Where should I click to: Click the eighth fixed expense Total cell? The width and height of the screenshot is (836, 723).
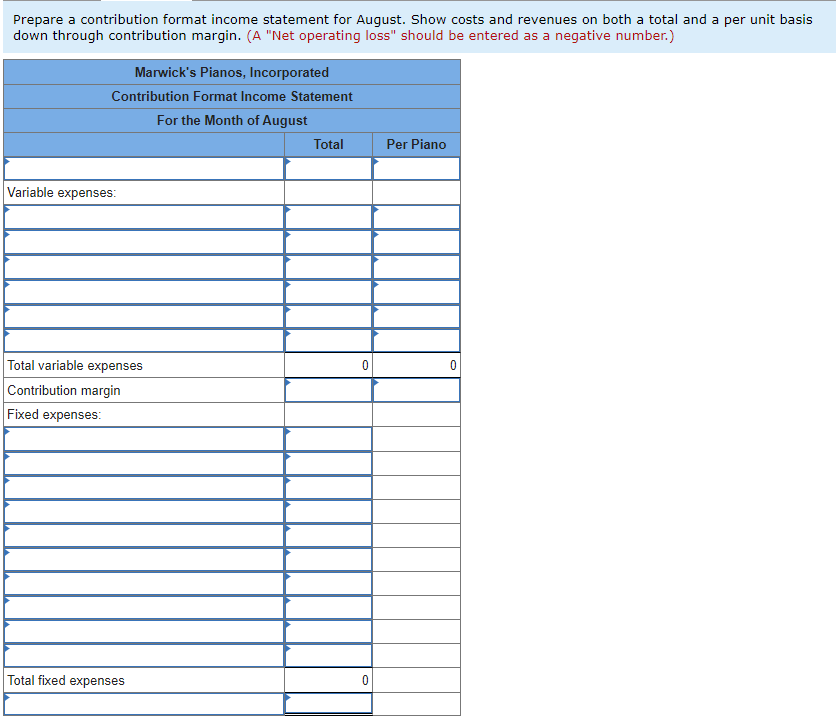point(328,607)
